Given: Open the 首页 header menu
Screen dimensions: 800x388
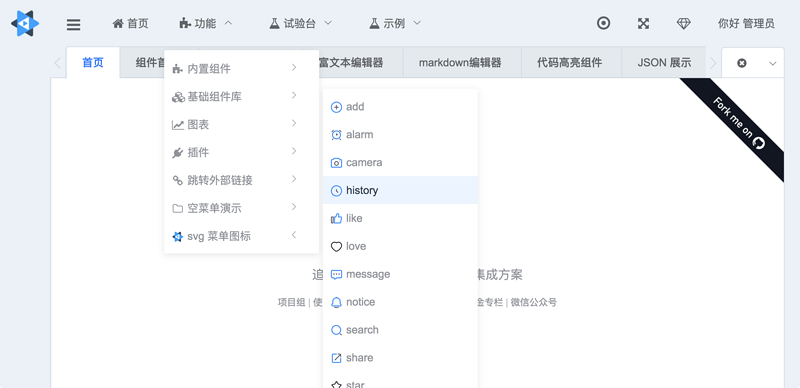Looking at the screenshot, I should point(131,23).
